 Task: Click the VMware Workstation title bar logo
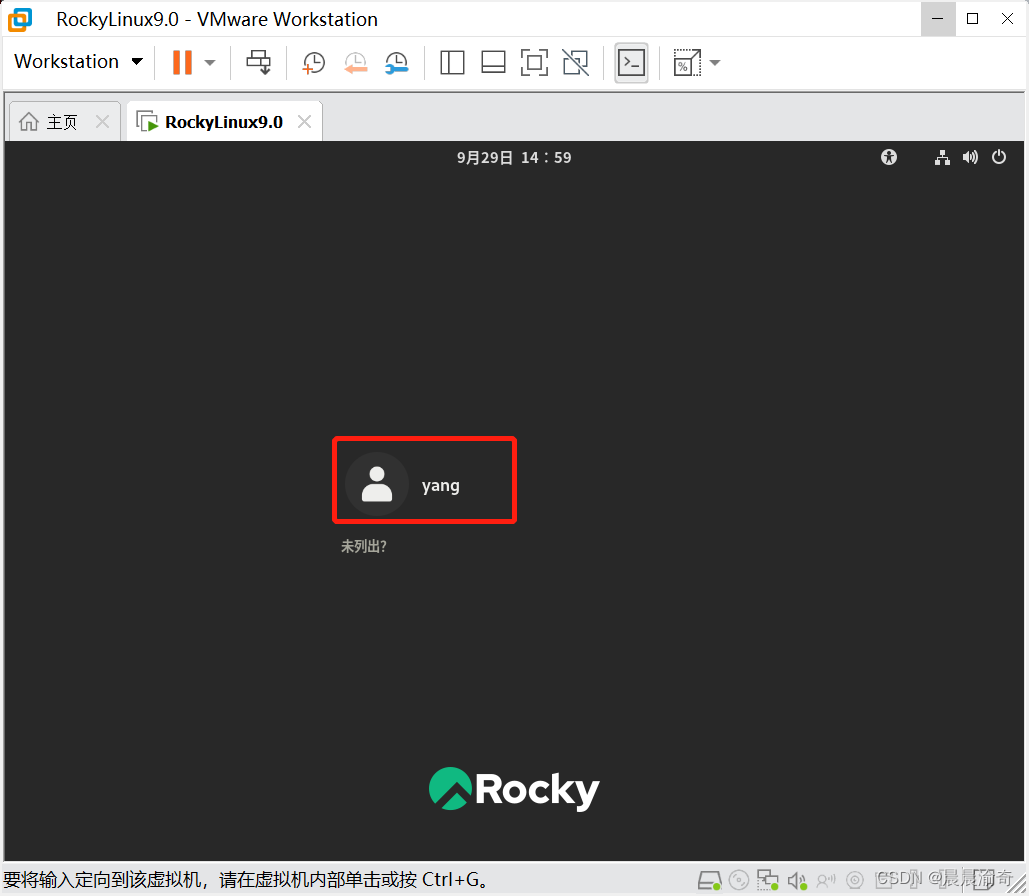point(20,20)
